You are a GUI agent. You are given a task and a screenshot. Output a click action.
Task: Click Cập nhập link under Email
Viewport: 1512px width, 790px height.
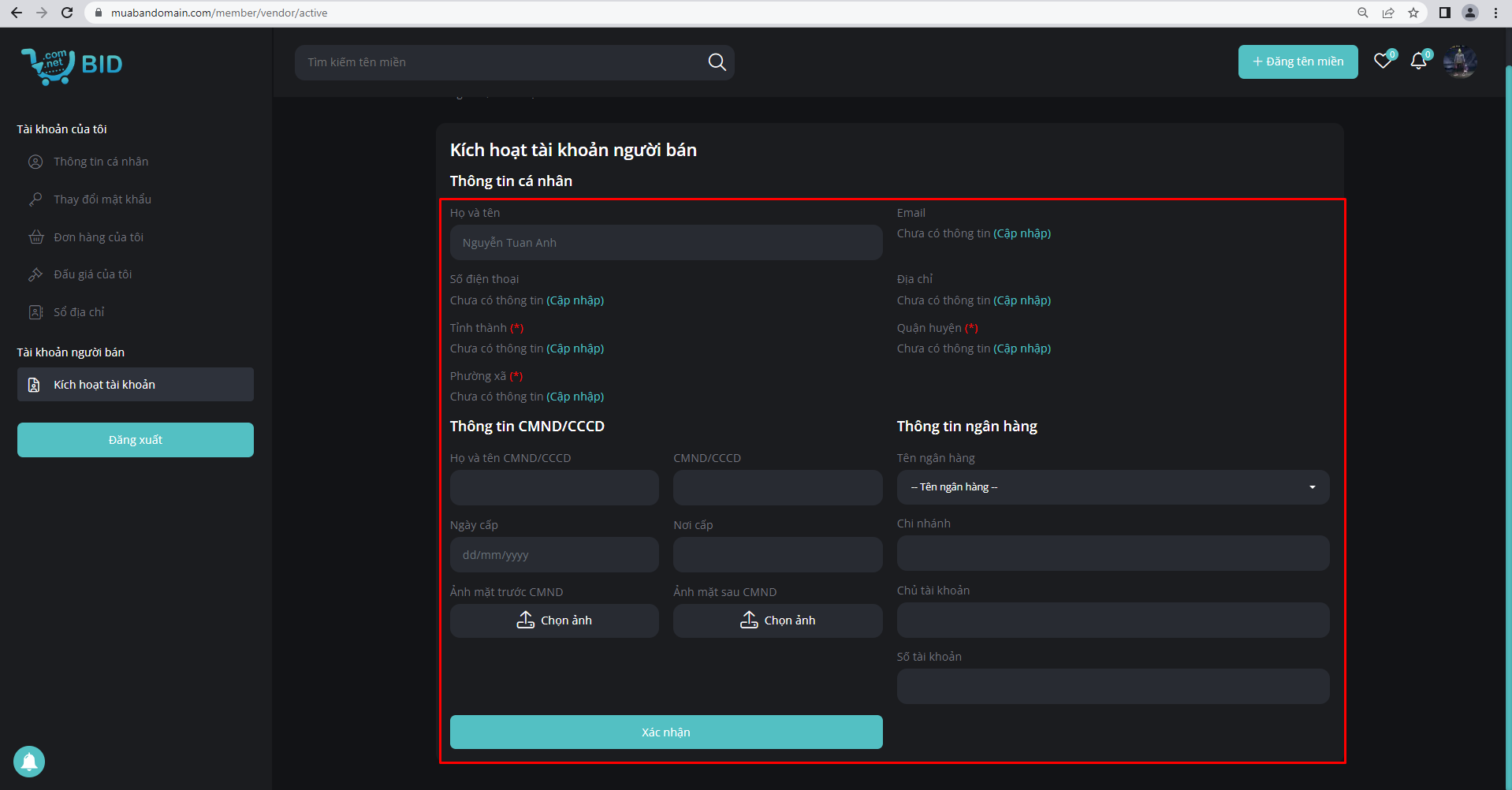pyautogui.click(x=1022, y=233)
